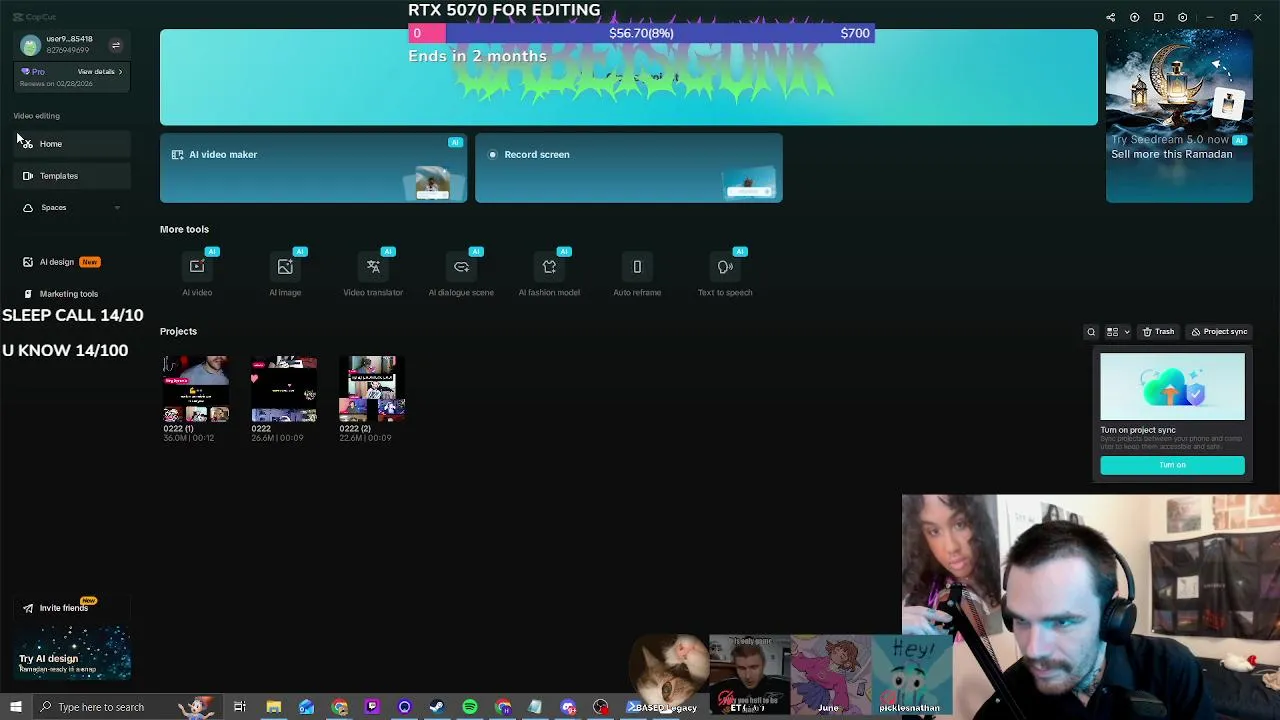Go to Home in the sidebar

(x=72, y=144)
